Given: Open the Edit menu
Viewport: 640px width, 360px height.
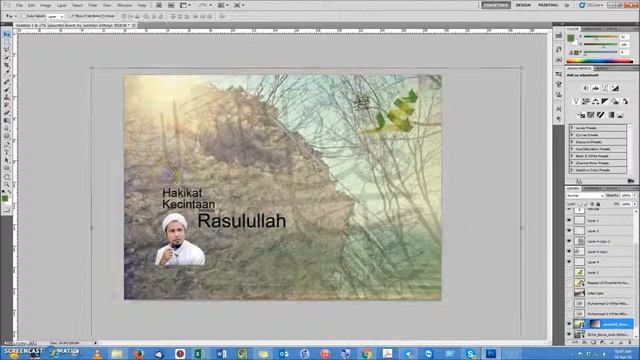Looking at the screenshot, I should tap(31, 5).
